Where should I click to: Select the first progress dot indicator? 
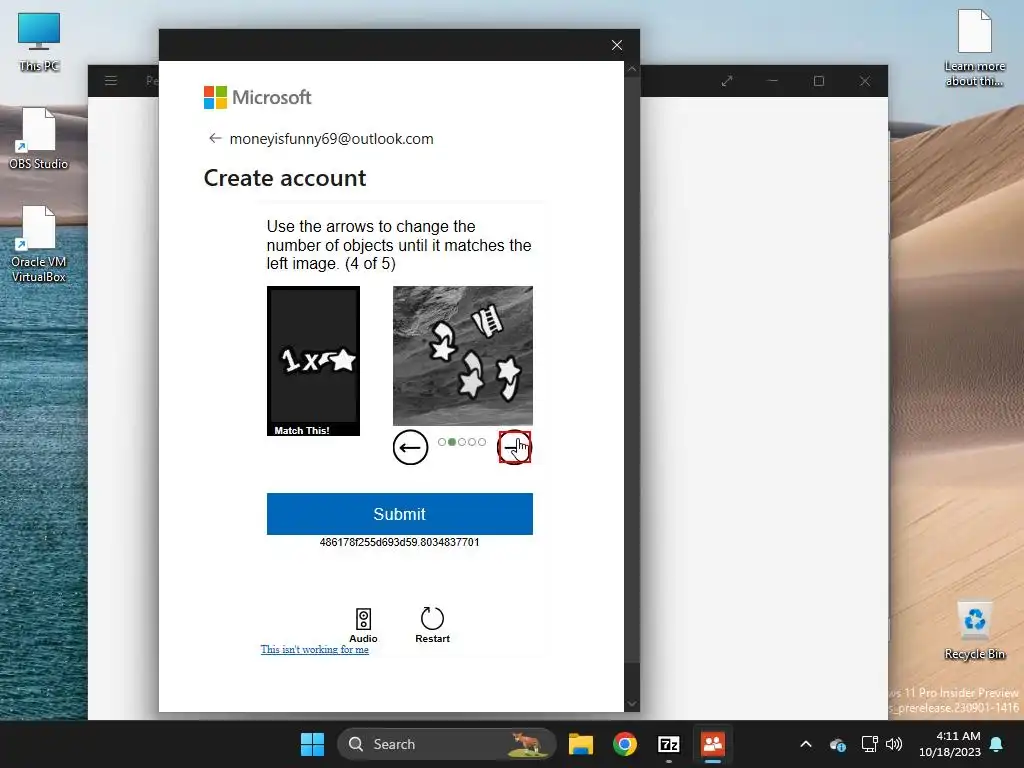pyautogui.click(x=442, y=442)
